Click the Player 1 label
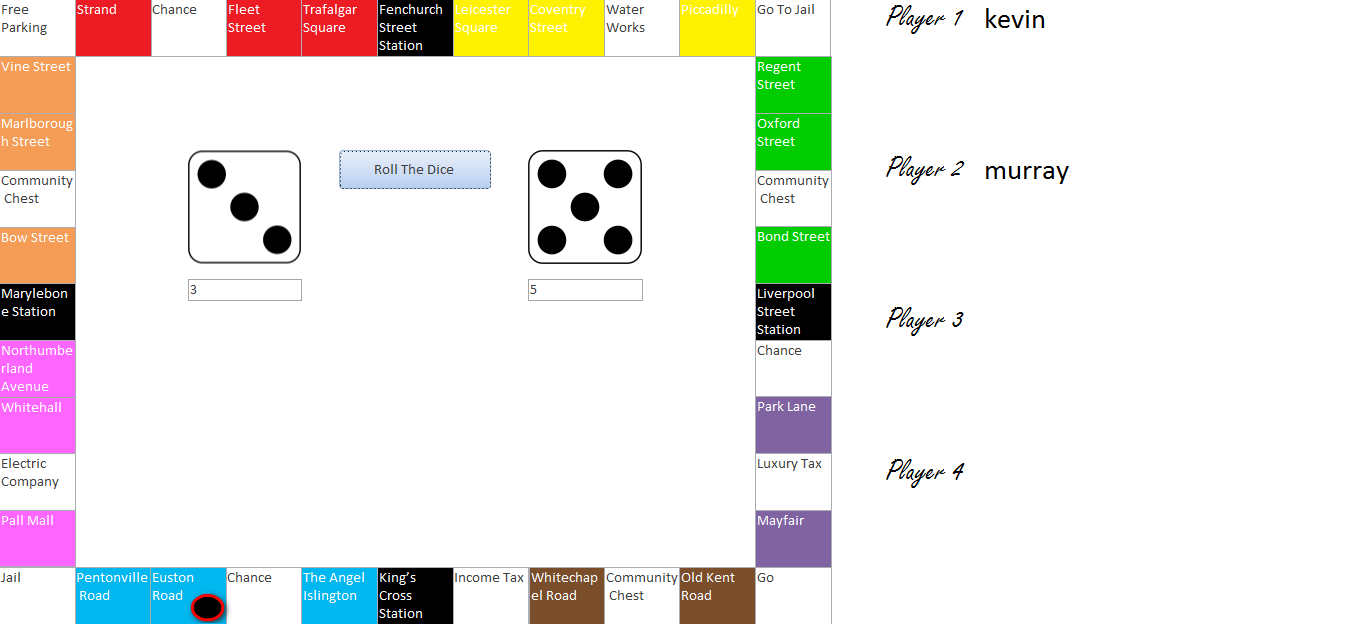The width and height of the screenshot is (1361, 624). tap(924, 17)
